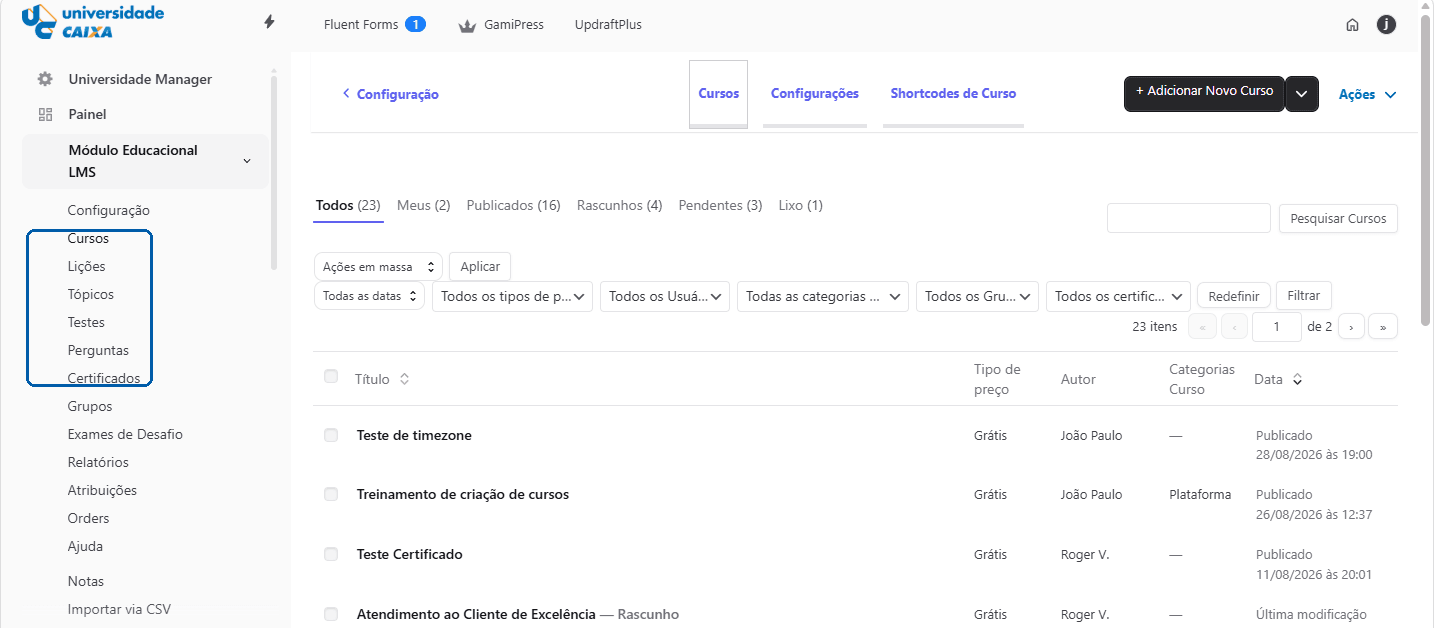Open Fluent Forms in the top bar
This screenshot has width=1435, height=628.
click(x=361, y=24)
